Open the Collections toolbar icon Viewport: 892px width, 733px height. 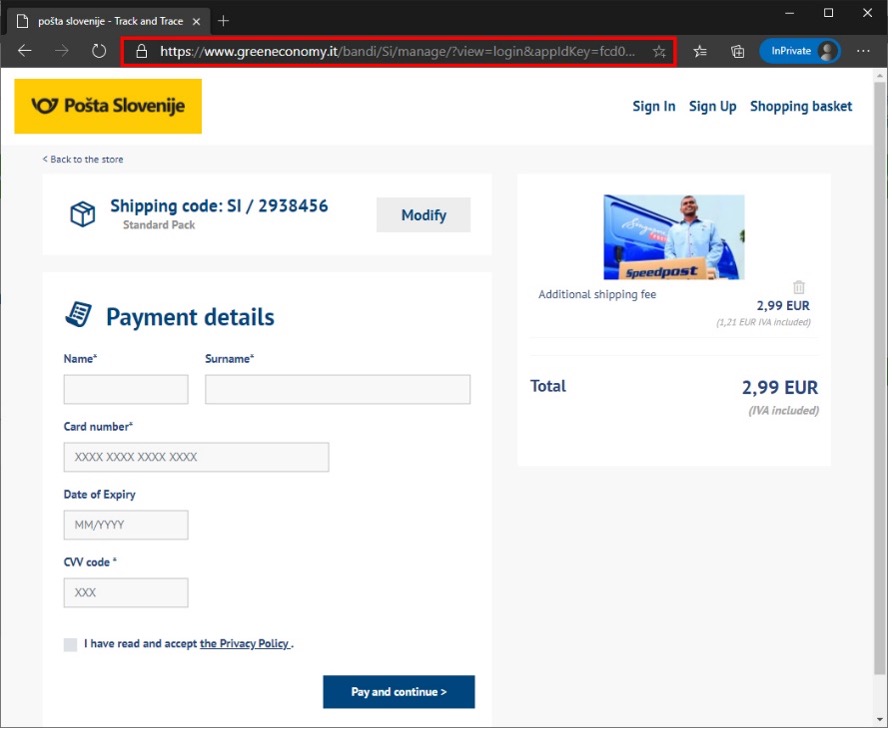coord(737,51)
